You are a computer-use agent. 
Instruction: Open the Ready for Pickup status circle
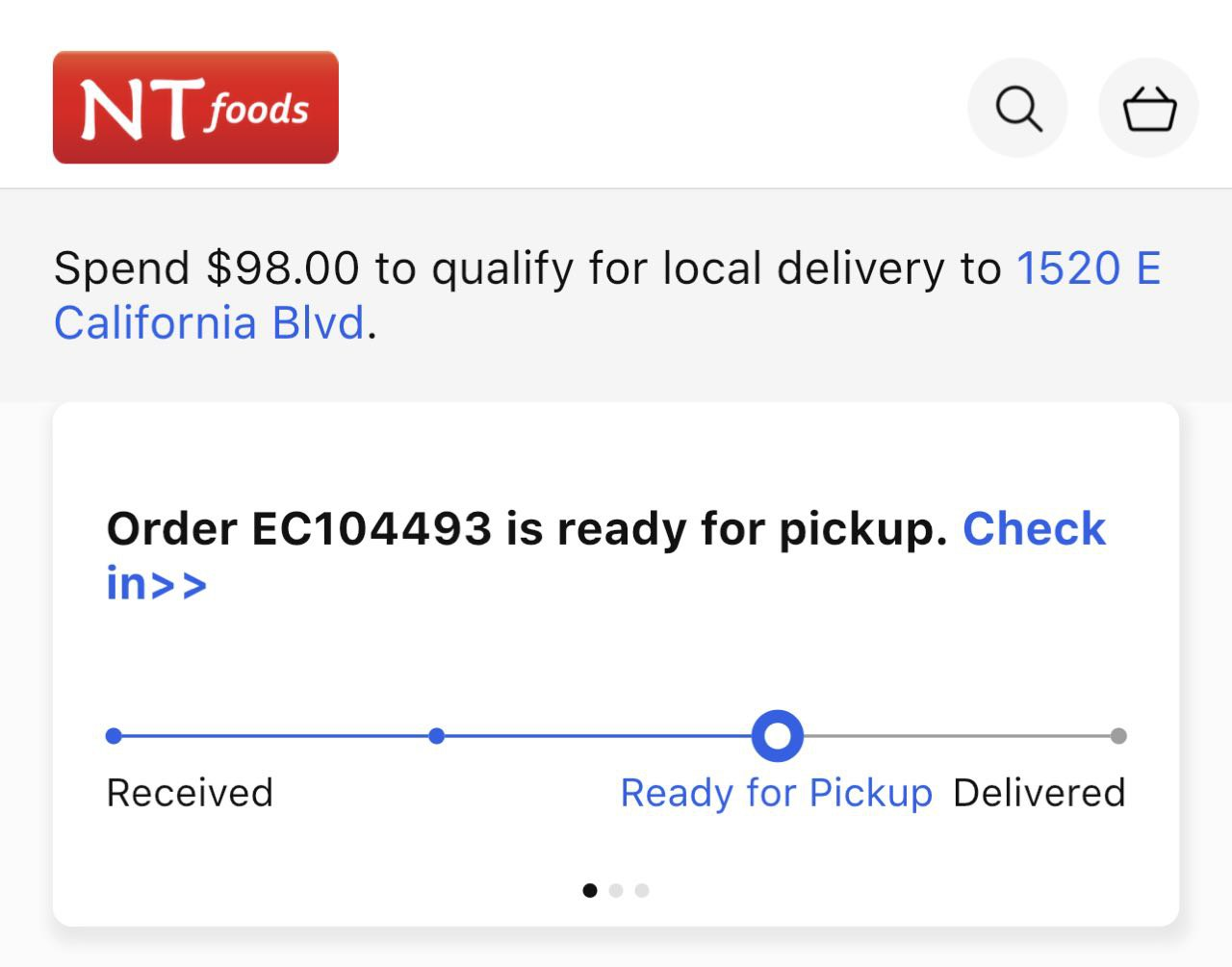pos(777,735)
